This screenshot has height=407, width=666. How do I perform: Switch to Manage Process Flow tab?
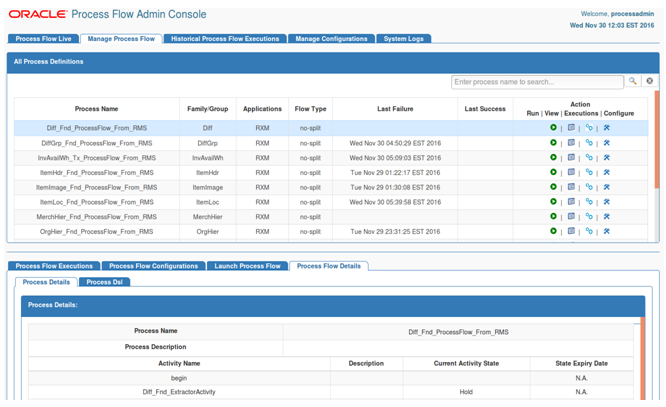point(121,39)
